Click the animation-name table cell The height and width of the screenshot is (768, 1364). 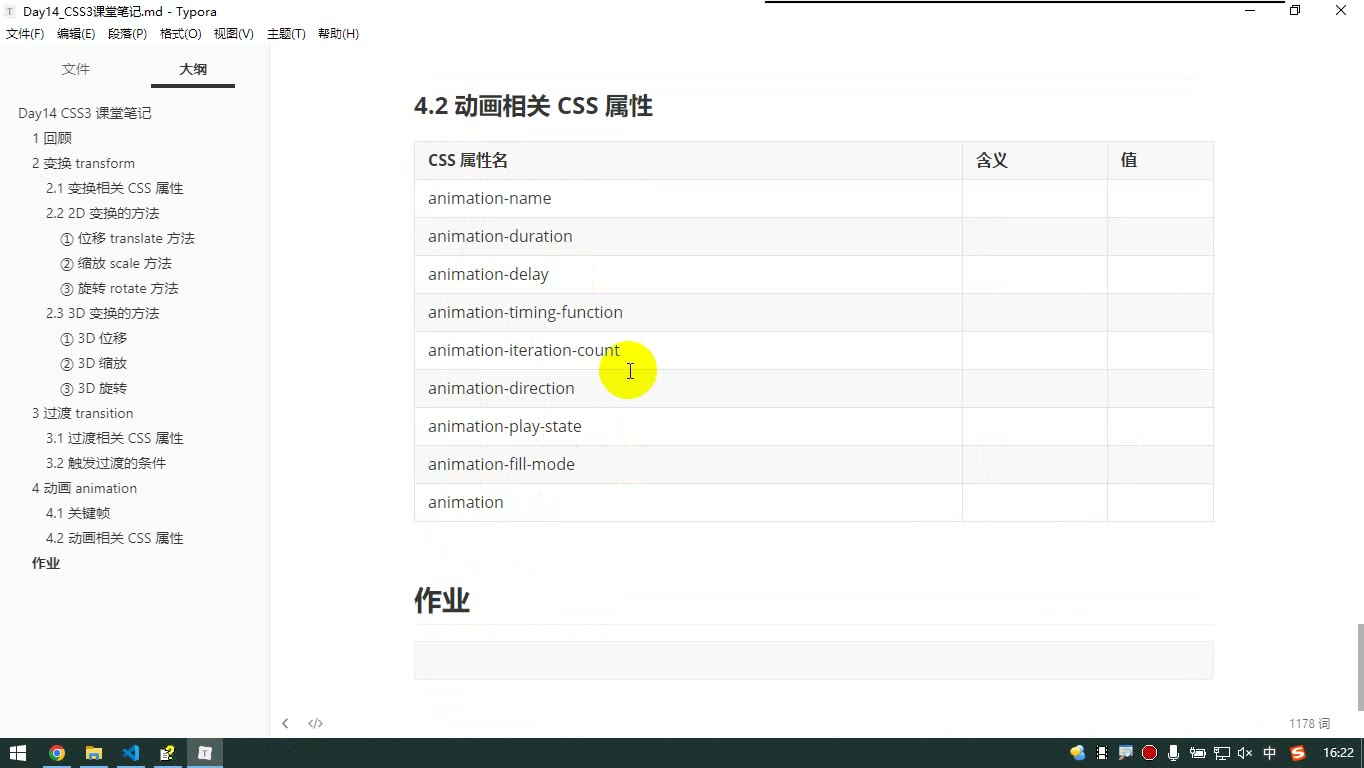pyautogui.click(x=688, y=198)
